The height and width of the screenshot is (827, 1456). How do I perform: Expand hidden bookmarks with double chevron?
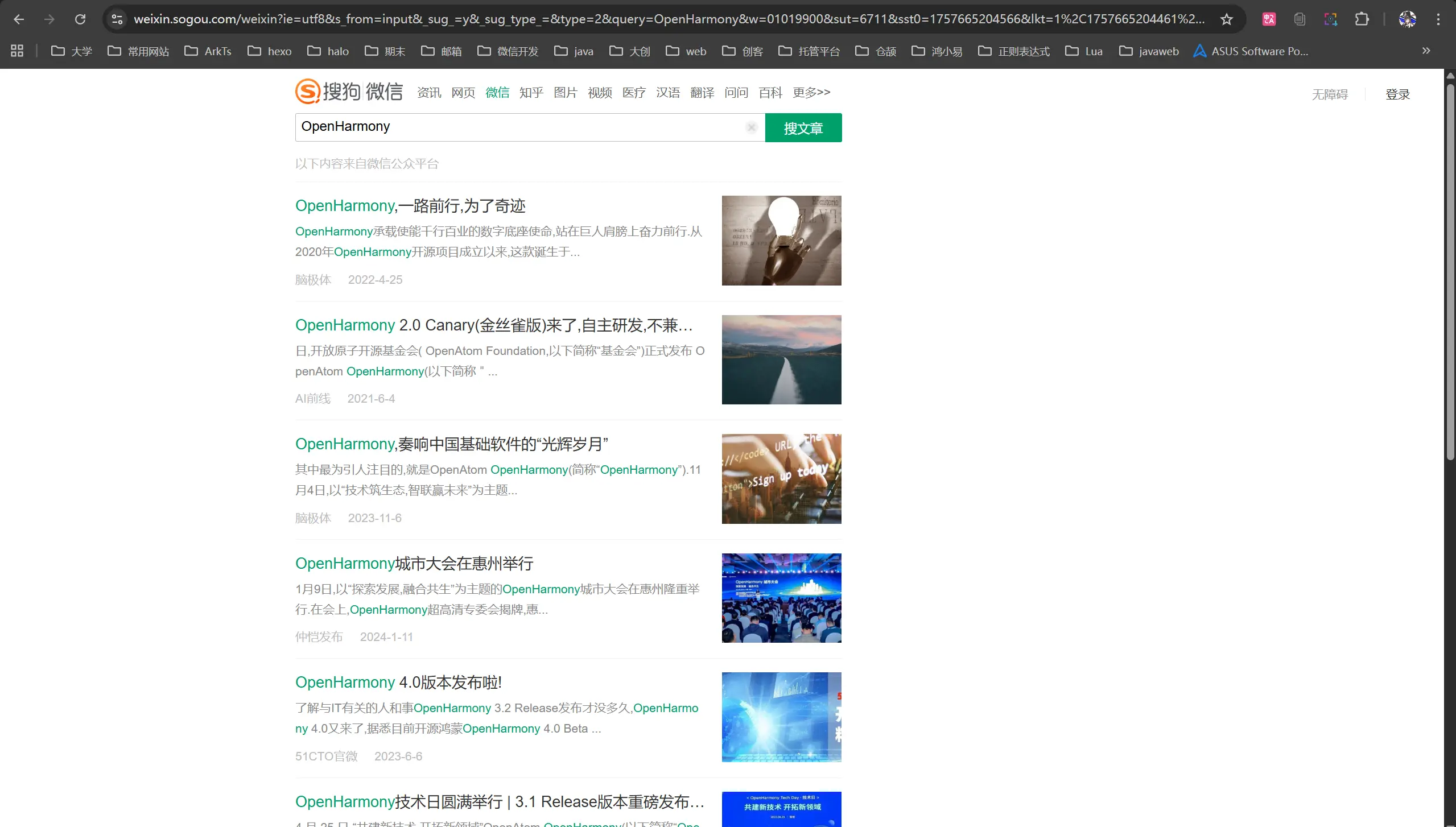click(x=1426, y=51)
